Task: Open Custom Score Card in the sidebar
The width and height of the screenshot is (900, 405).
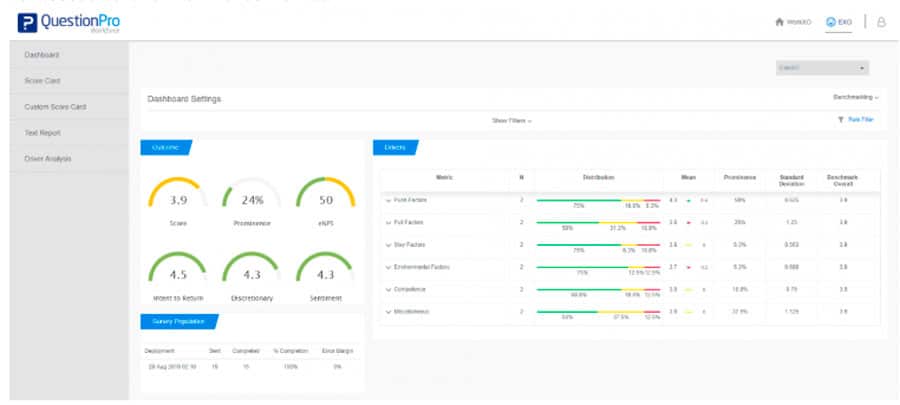Action: 69,107
